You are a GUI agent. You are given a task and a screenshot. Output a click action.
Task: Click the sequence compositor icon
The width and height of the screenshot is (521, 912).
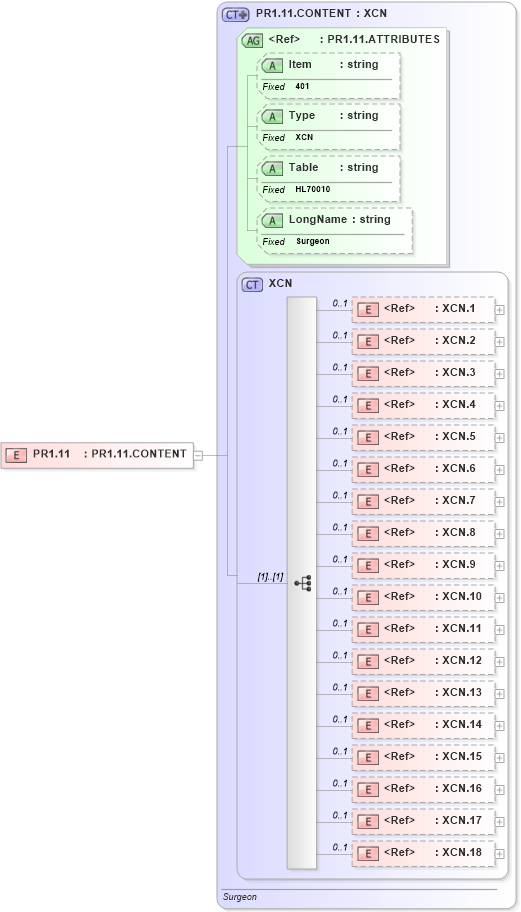(x=302, y=583)
